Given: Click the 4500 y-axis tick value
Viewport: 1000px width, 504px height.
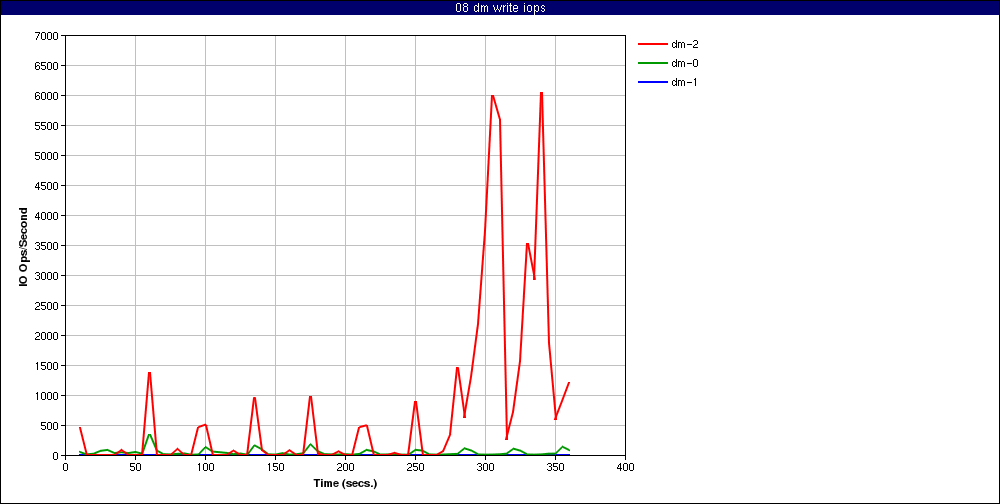Looking at the screenshot, I should pos(46,186).
